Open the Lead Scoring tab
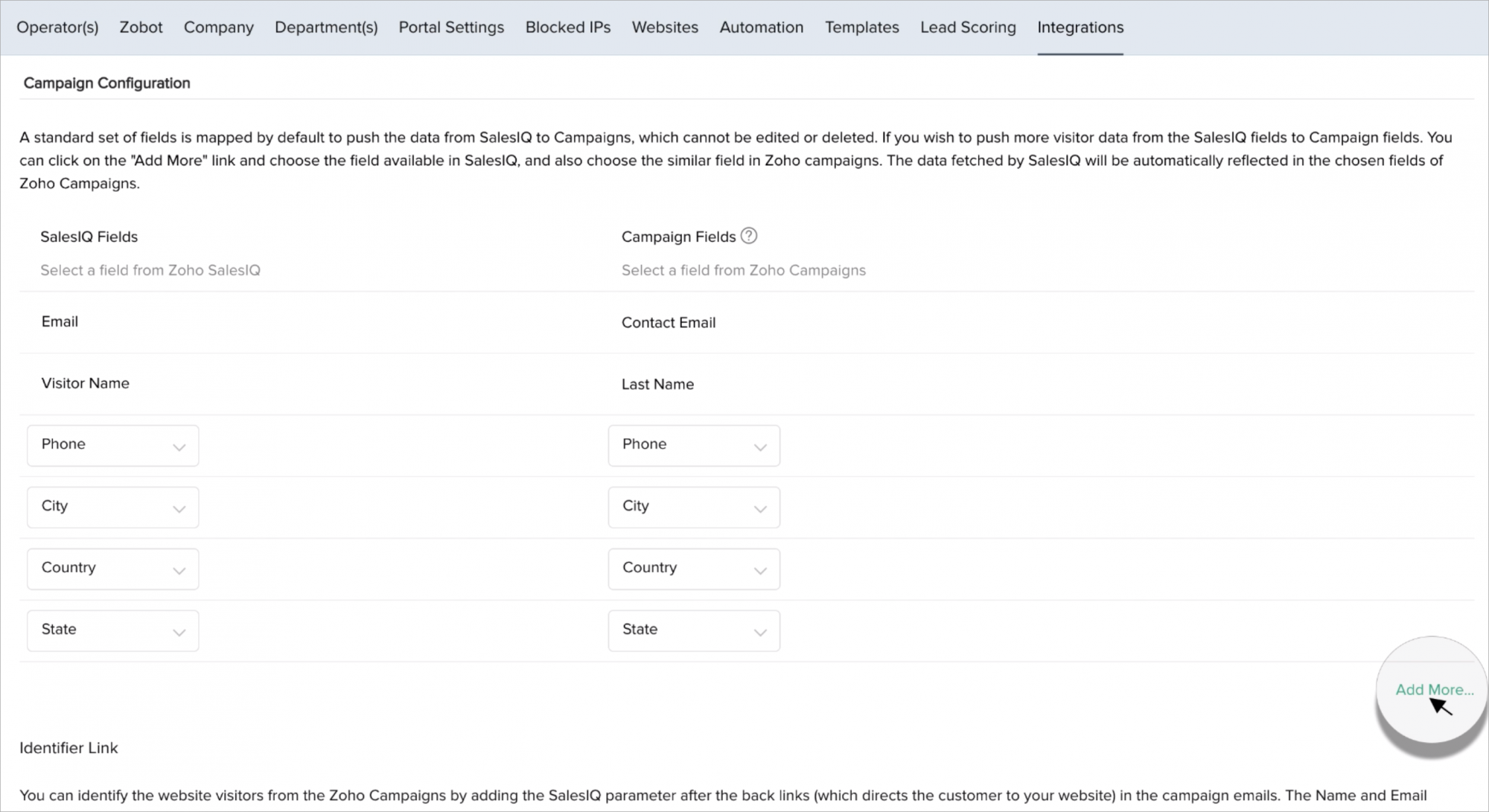This screenshot has height=812, width=1489. [x=968, y=28]
